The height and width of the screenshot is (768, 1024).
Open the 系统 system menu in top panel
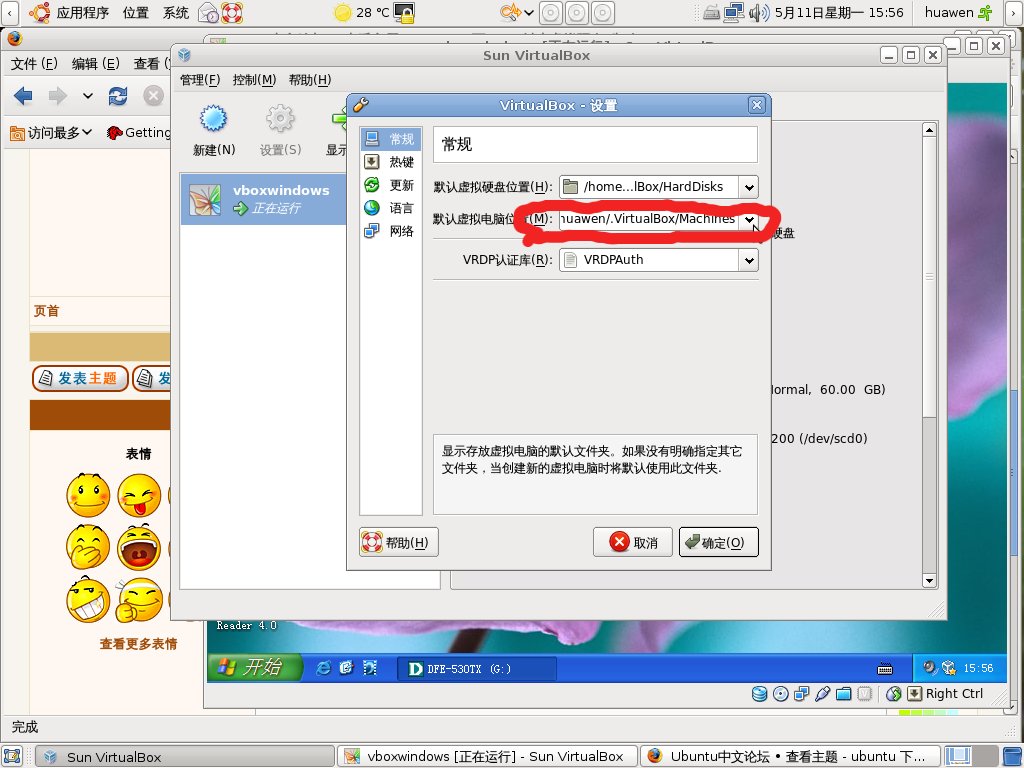[x=176, y=12]
